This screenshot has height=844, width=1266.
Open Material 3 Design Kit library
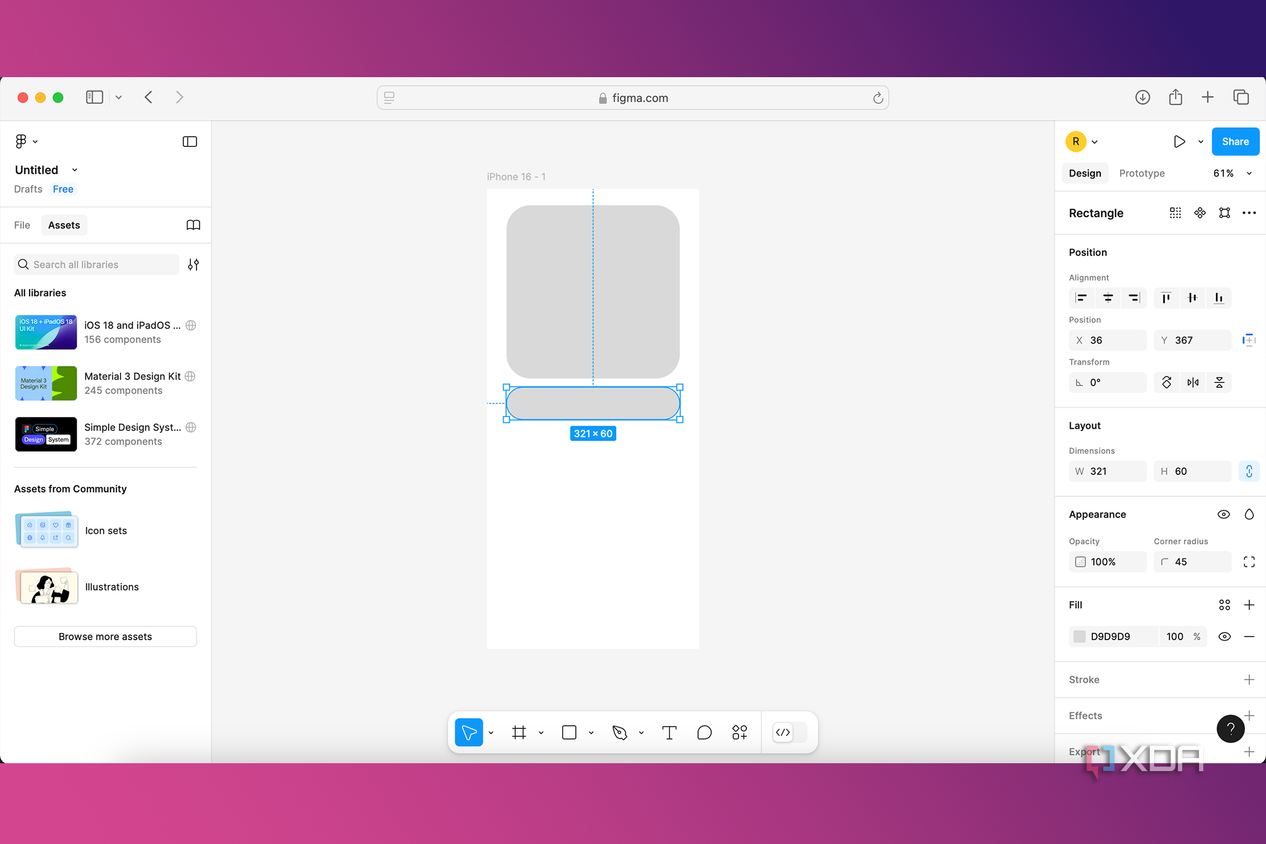coord(105,383)
